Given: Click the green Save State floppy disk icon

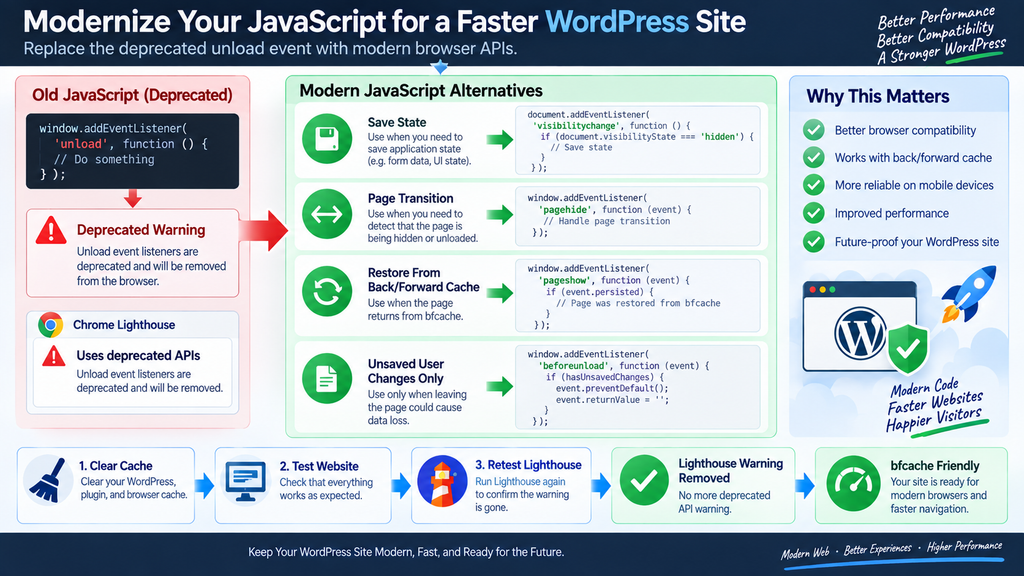Looking at the screenshot, I should tap(327, 138).
